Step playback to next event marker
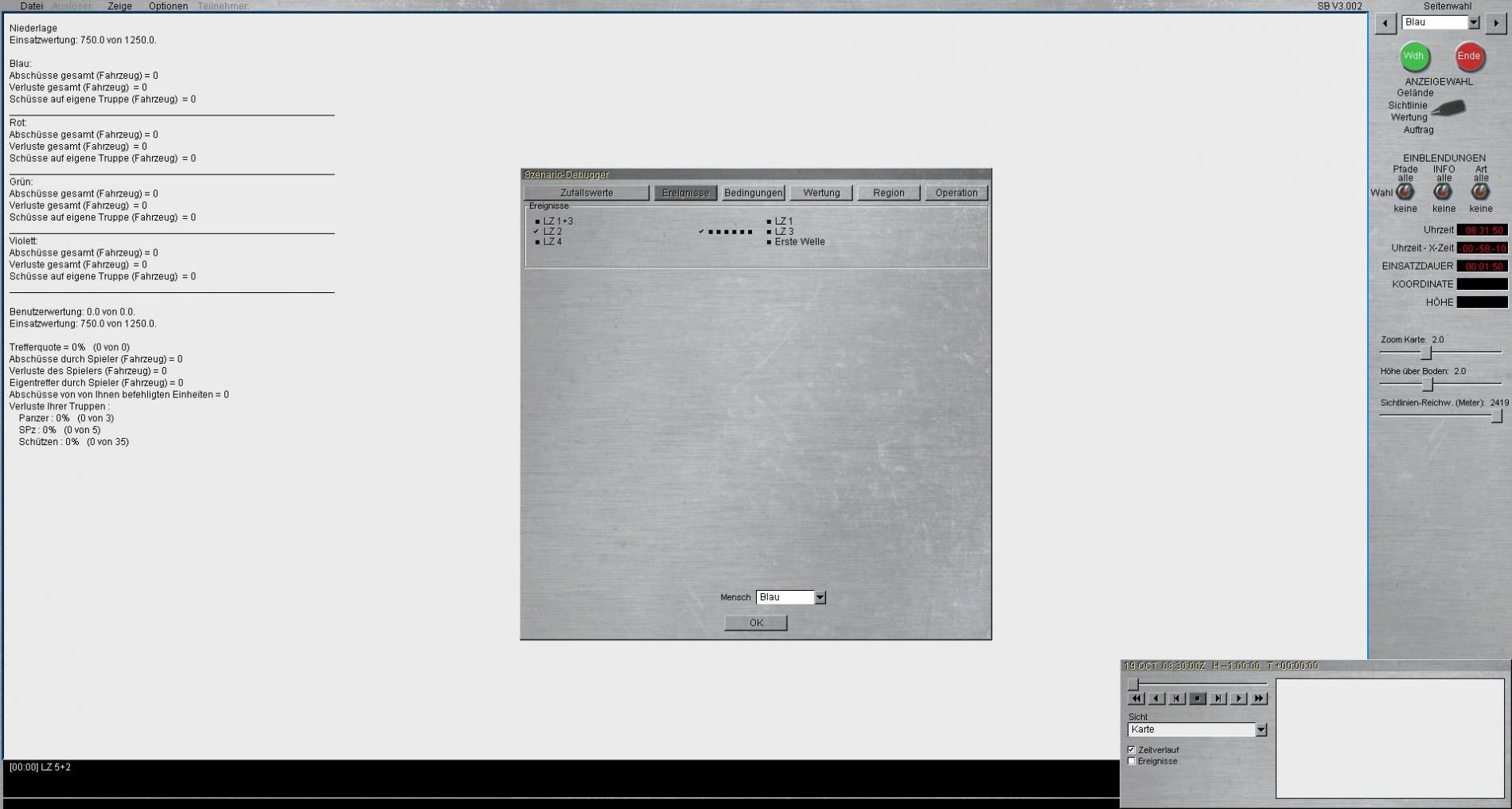The height and width of the screenshot is (809, 1512). pos(1218,698)
